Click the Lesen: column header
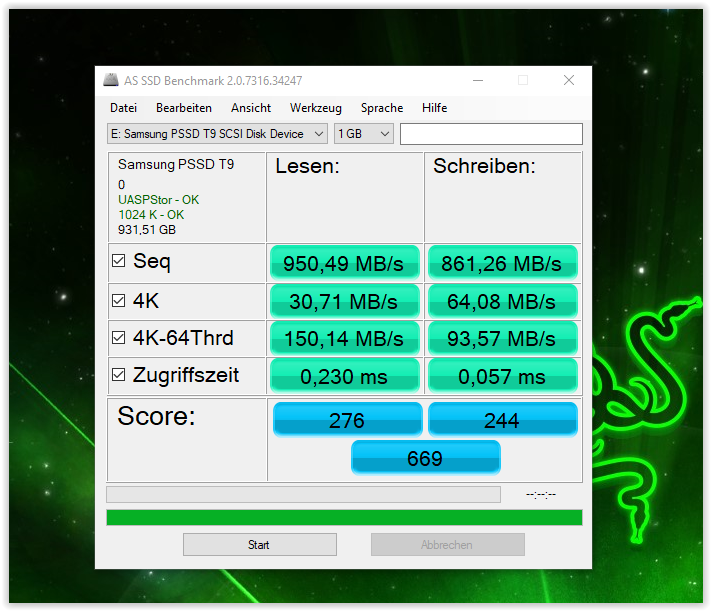This screenshot has width=711, height=611. coord(307,166)
